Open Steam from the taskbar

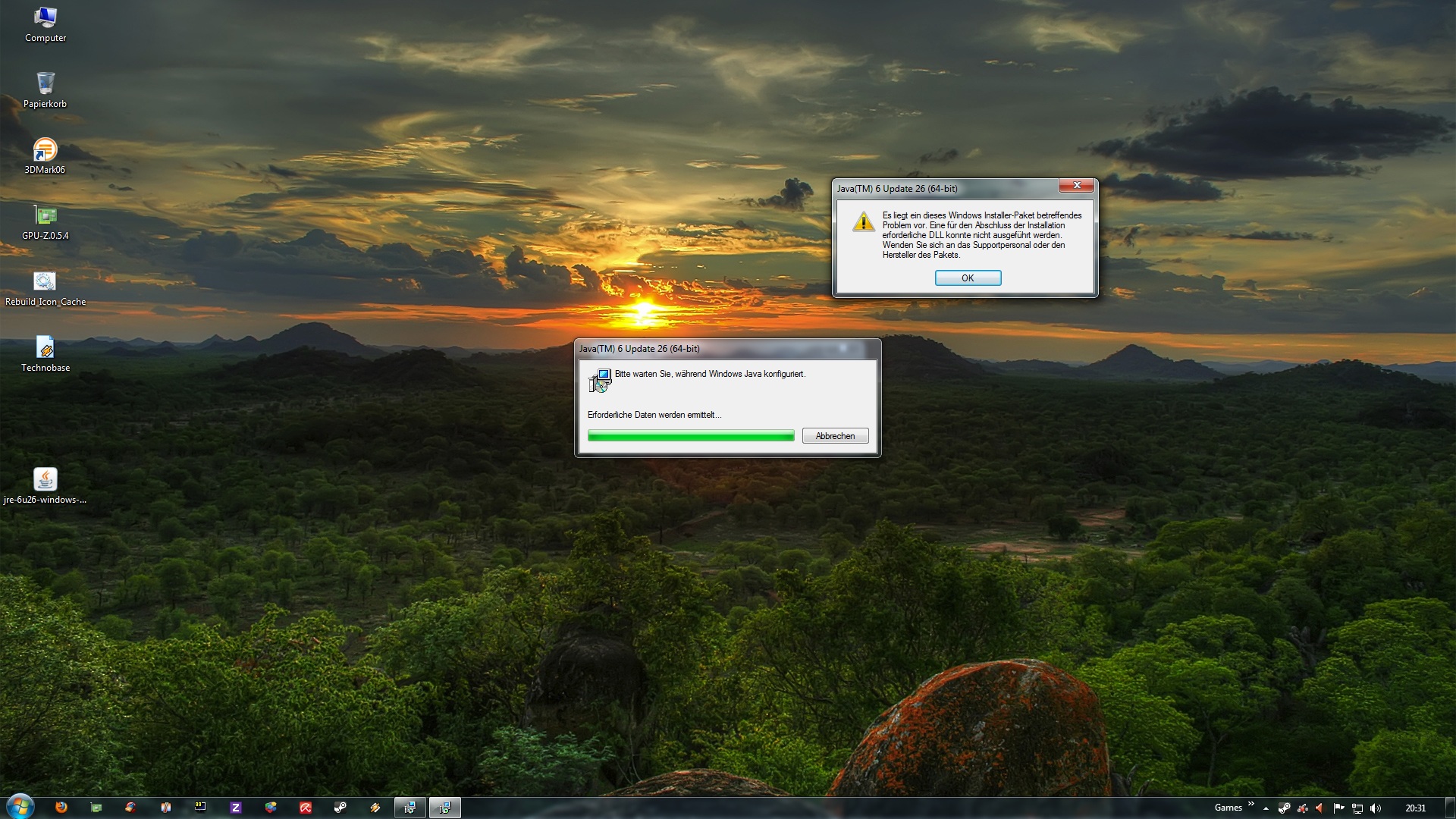[340, 808]
